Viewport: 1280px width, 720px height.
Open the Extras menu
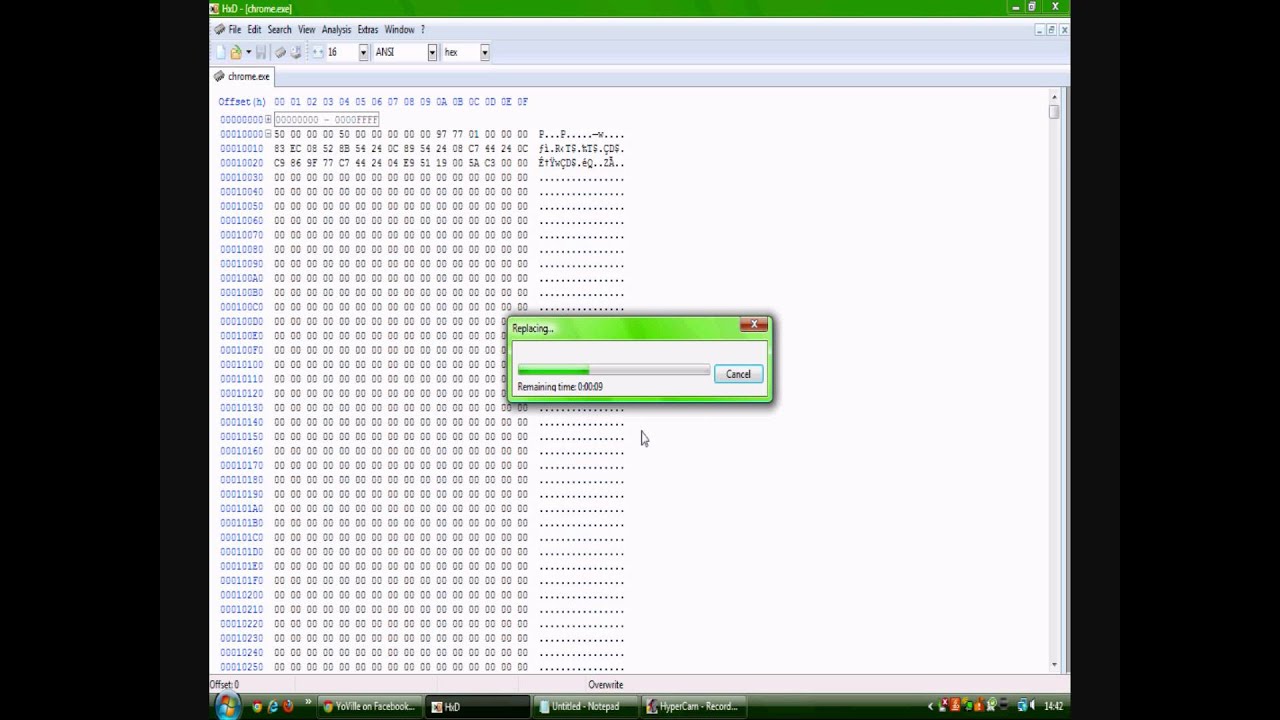pyautogui.click(x=368, y=30)
